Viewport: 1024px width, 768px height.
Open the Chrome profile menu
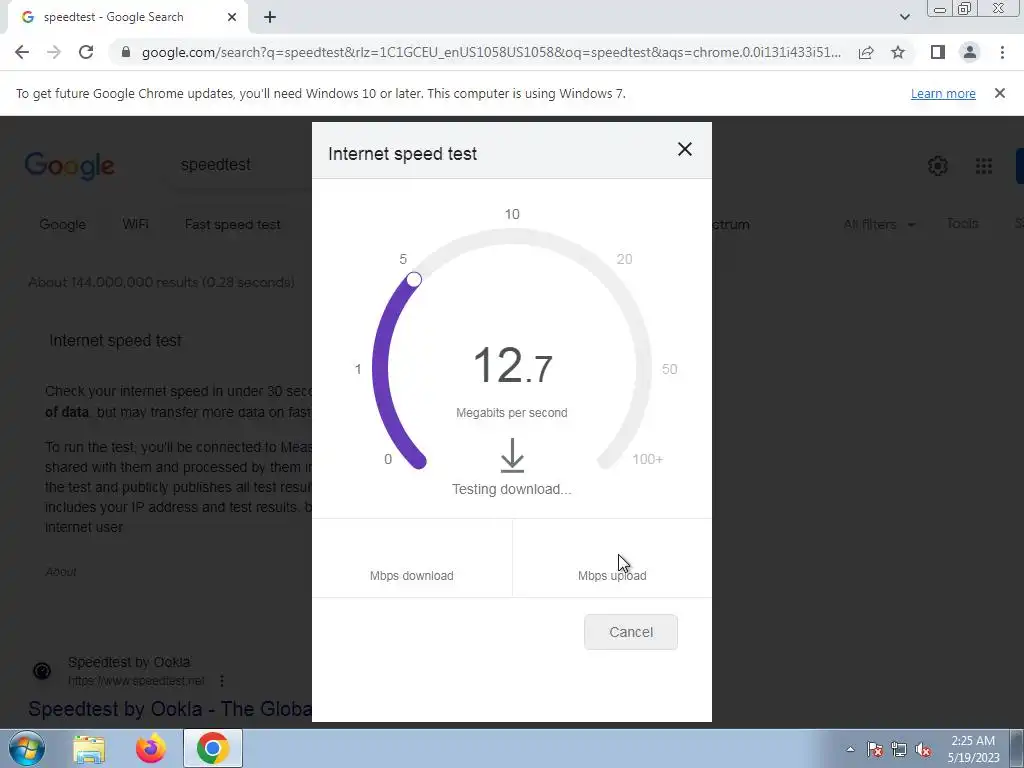pyautogui.click(x=970, y=52)
